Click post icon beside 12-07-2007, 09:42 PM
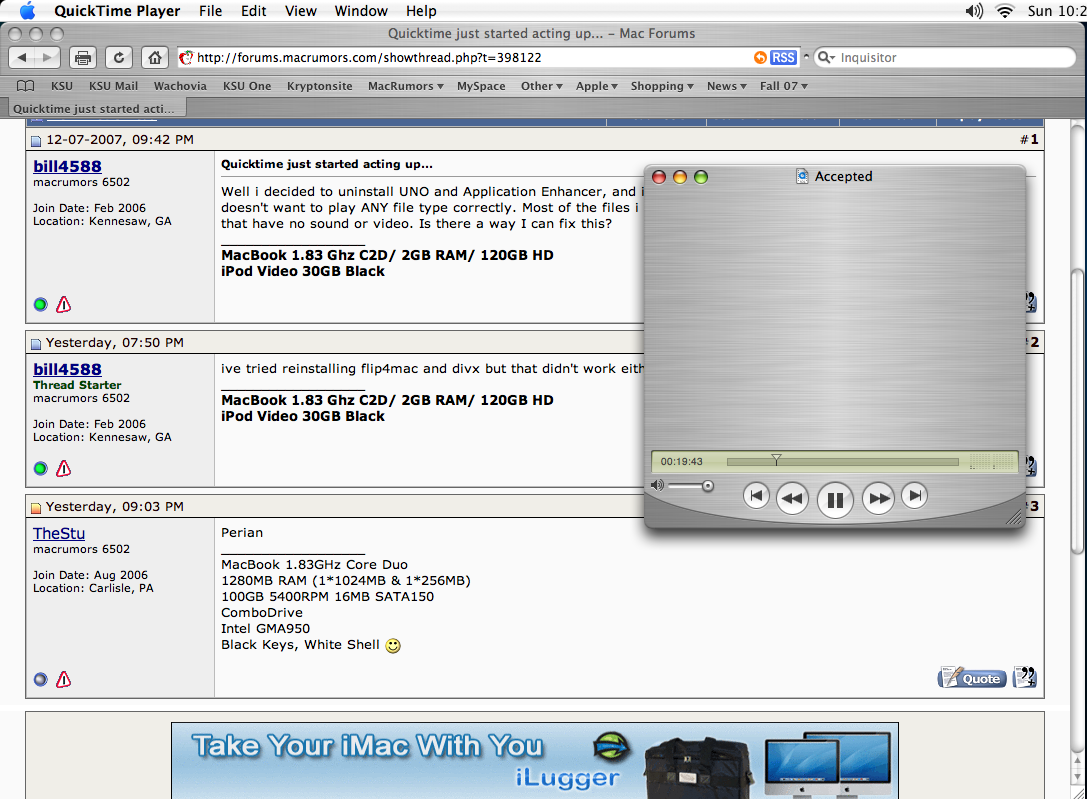1087x799 pixels. (36, 141)
